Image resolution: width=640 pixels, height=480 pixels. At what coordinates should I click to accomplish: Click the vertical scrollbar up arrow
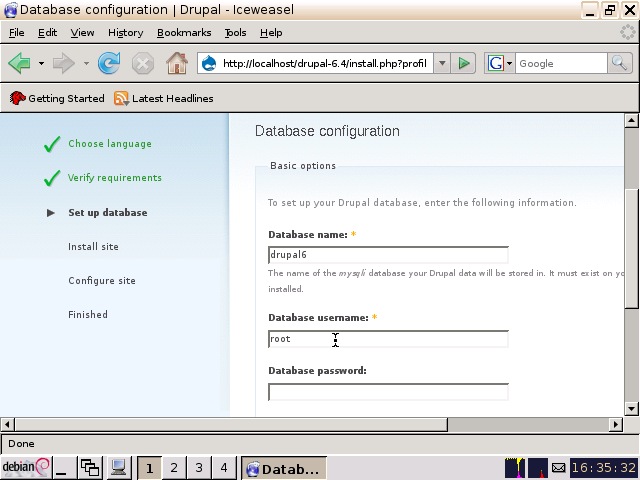coord(631,120)
